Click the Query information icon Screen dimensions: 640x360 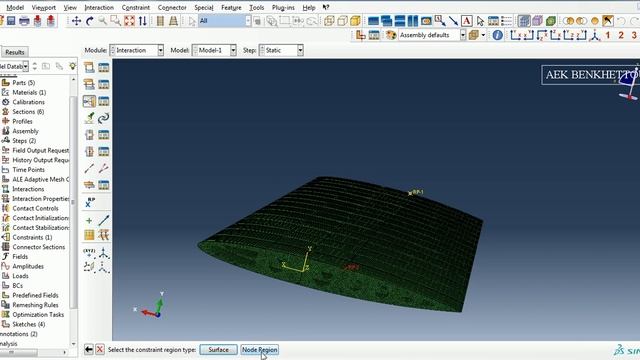tap(497, 35)
